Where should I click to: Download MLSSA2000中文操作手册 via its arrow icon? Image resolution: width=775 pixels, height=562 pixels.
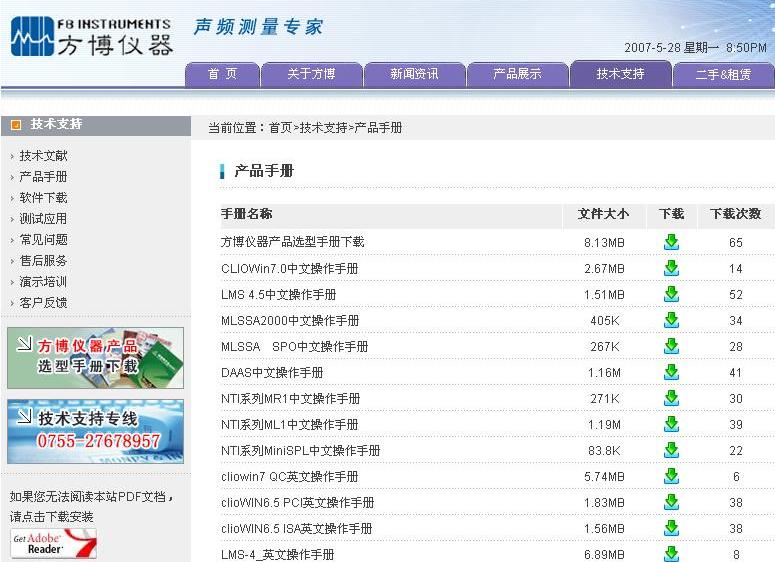click(x=671, y=320)
